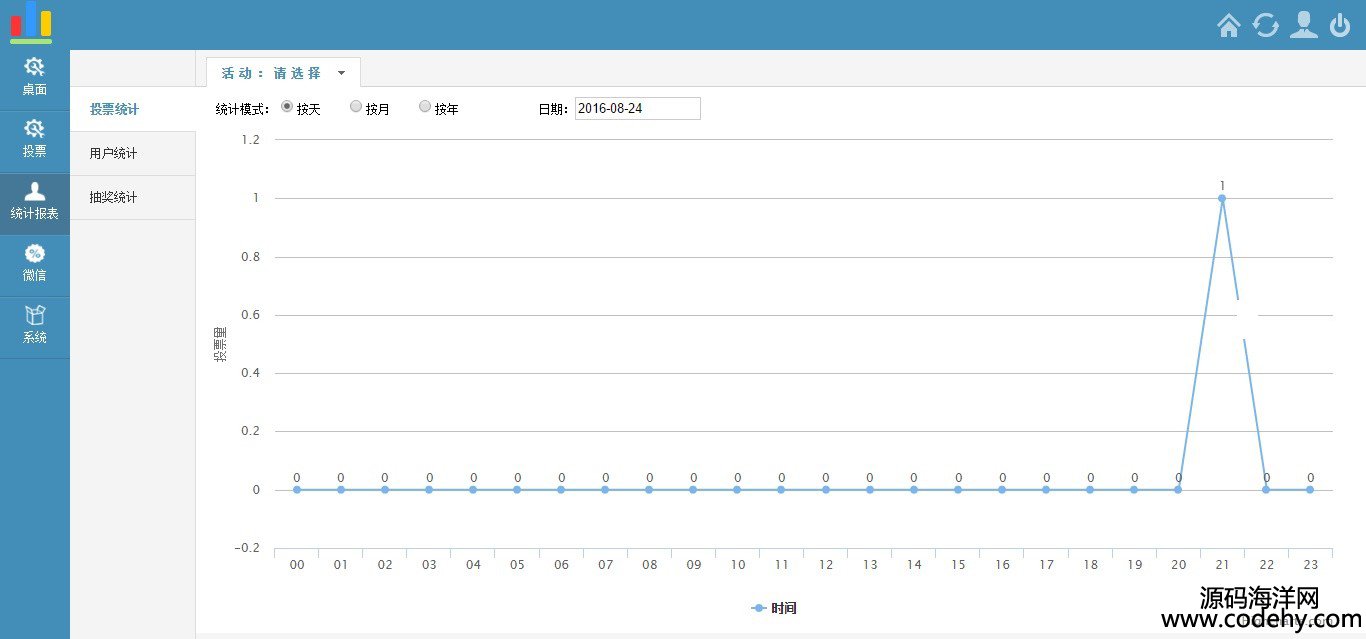Open 微信 section in sidebar
The width and height of the screenshot is (1366, 639).
click(x=35, y=263)
